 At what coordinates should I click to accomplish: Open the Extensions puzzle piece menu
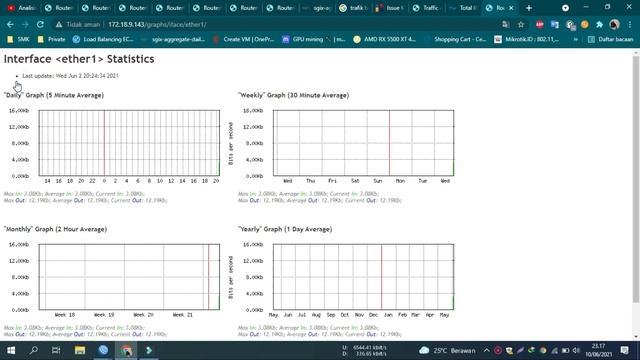click(x=599, y=24)
